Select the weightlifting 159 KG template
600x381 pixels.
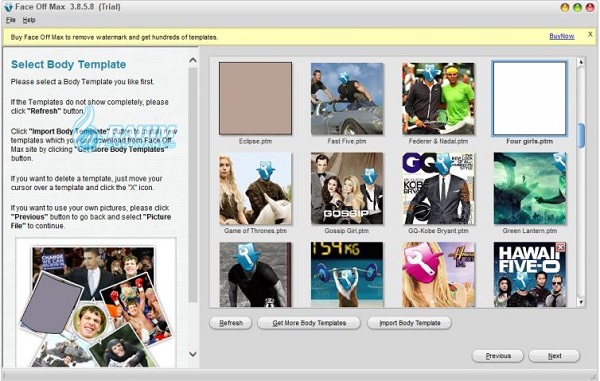click(x=347, y=274)
